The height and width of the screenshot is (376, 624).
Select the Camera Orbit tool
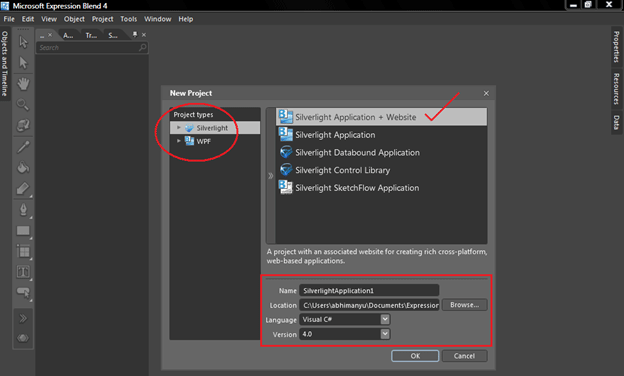(23, 125)
